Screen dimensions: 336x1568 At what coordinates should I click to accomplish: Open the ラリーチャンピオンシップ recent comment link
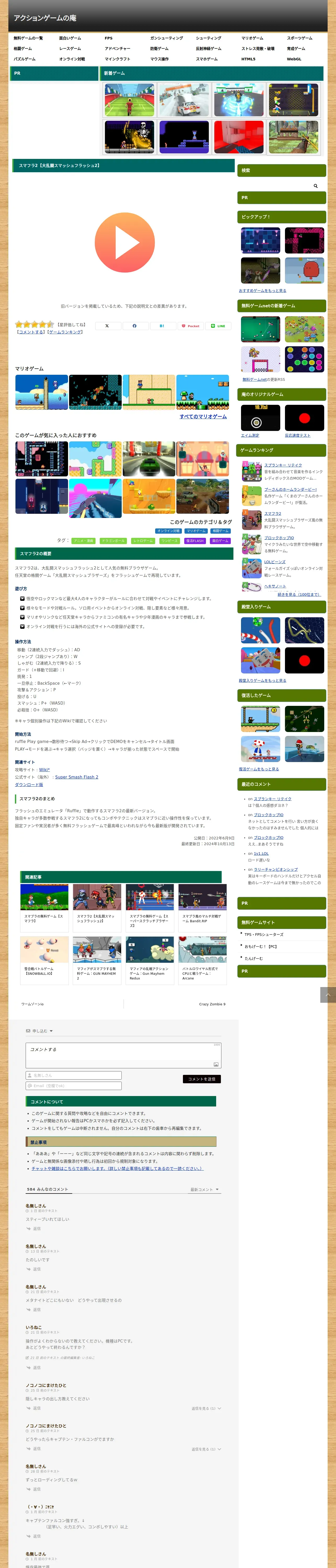(x=276, y=869)
